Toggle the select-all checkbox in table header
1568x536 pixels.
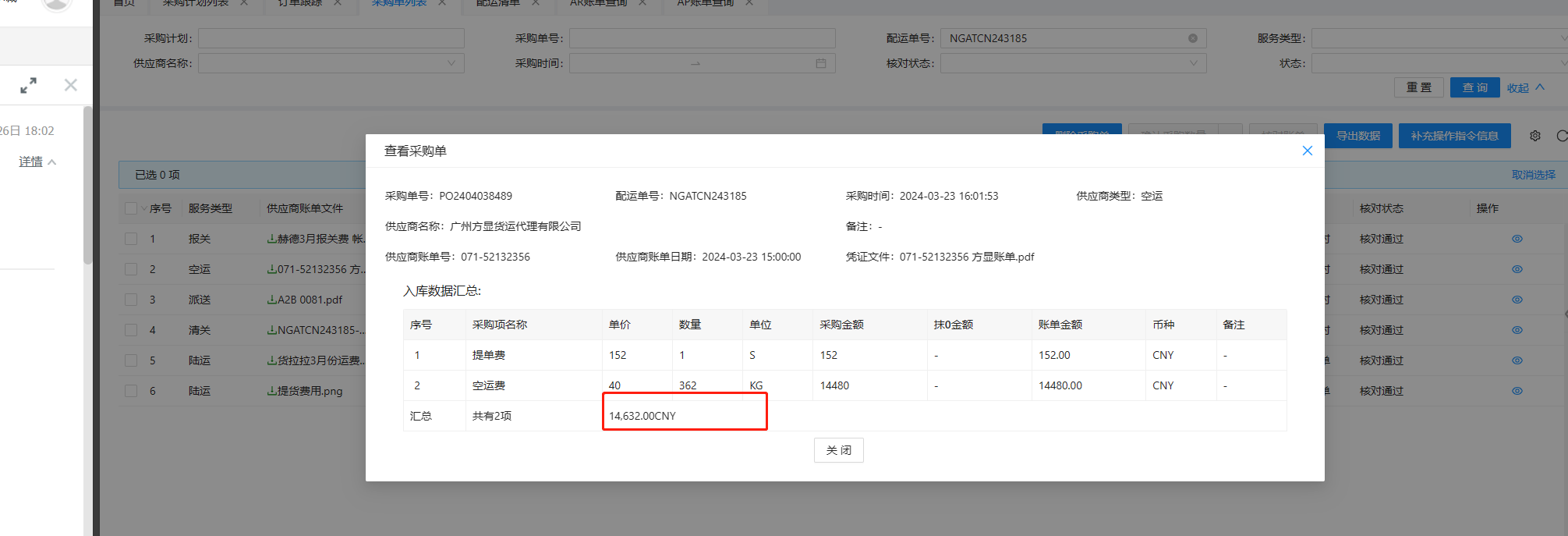point(131,208)
